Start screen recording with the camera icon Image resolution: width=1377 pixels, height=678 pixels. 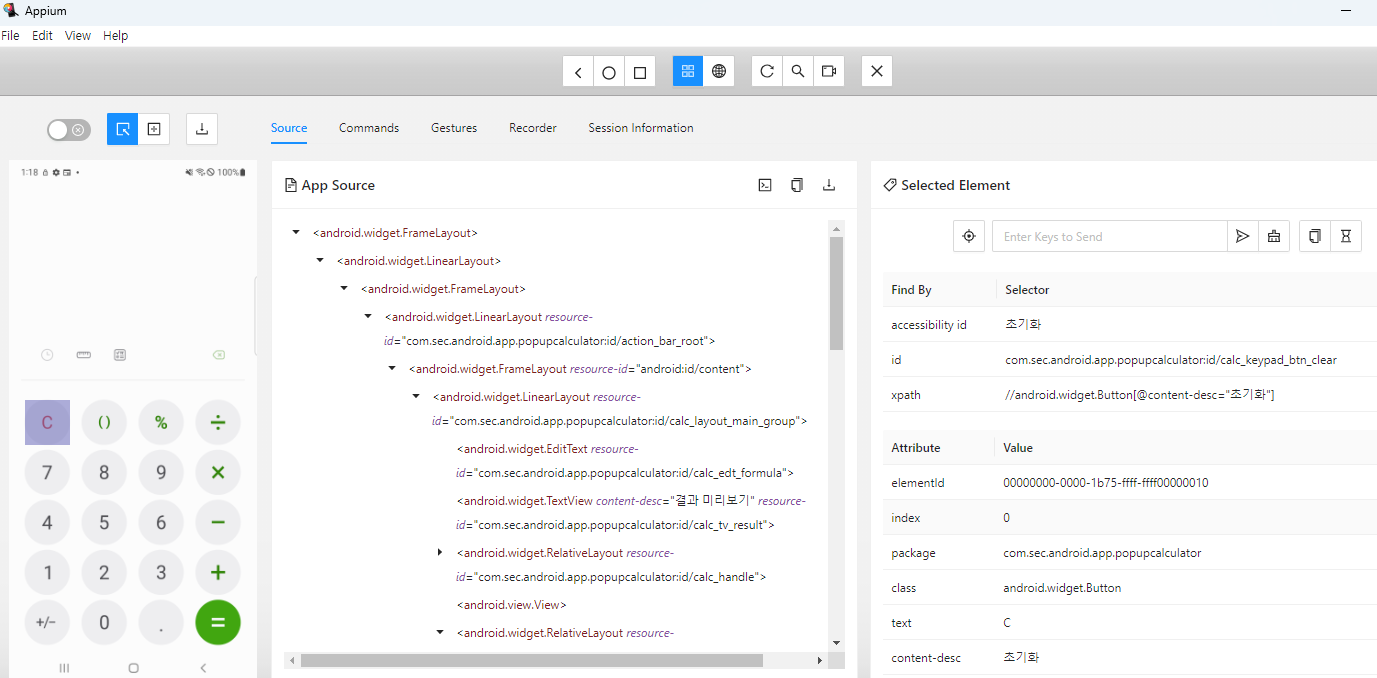829,71
